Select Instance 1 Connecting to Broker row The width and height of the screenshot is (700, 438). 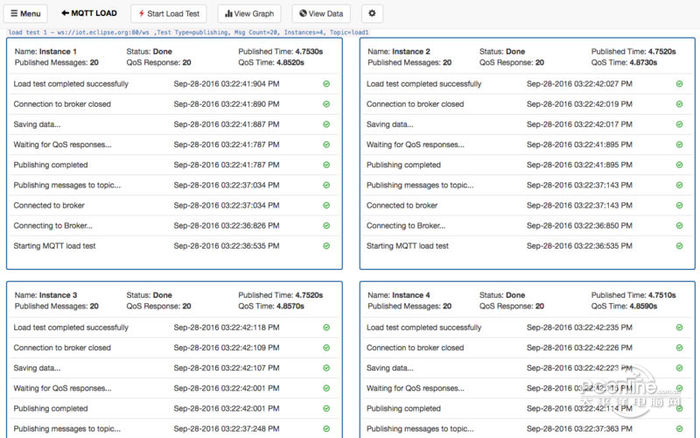(x=172, y=226)
